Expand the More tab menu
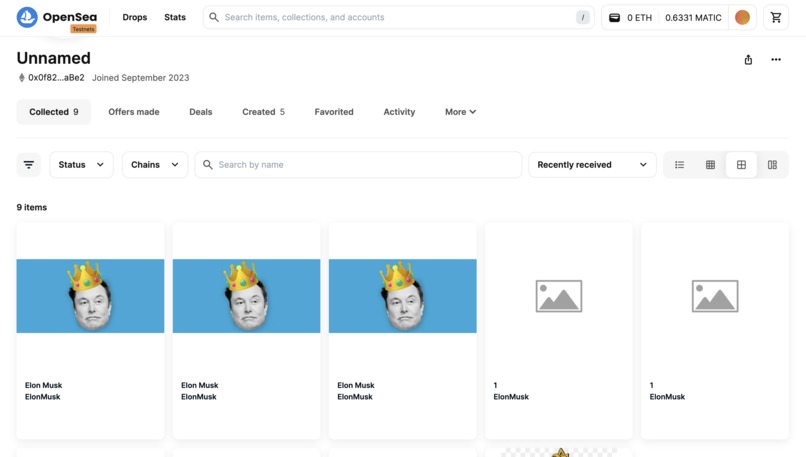806x457 pixels. [460, 112]
